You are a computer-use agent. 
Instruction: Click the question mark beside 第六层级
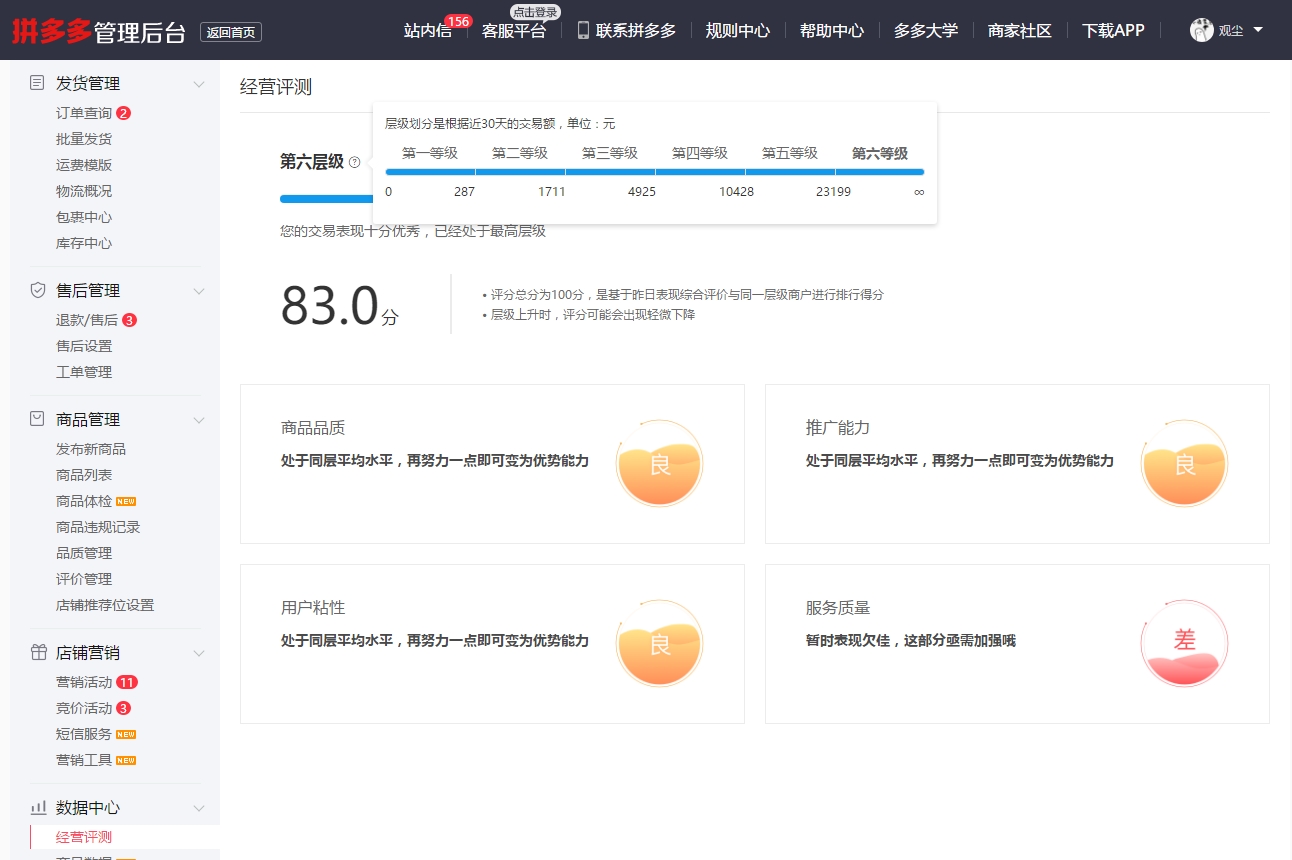click(x=354, y=162)
